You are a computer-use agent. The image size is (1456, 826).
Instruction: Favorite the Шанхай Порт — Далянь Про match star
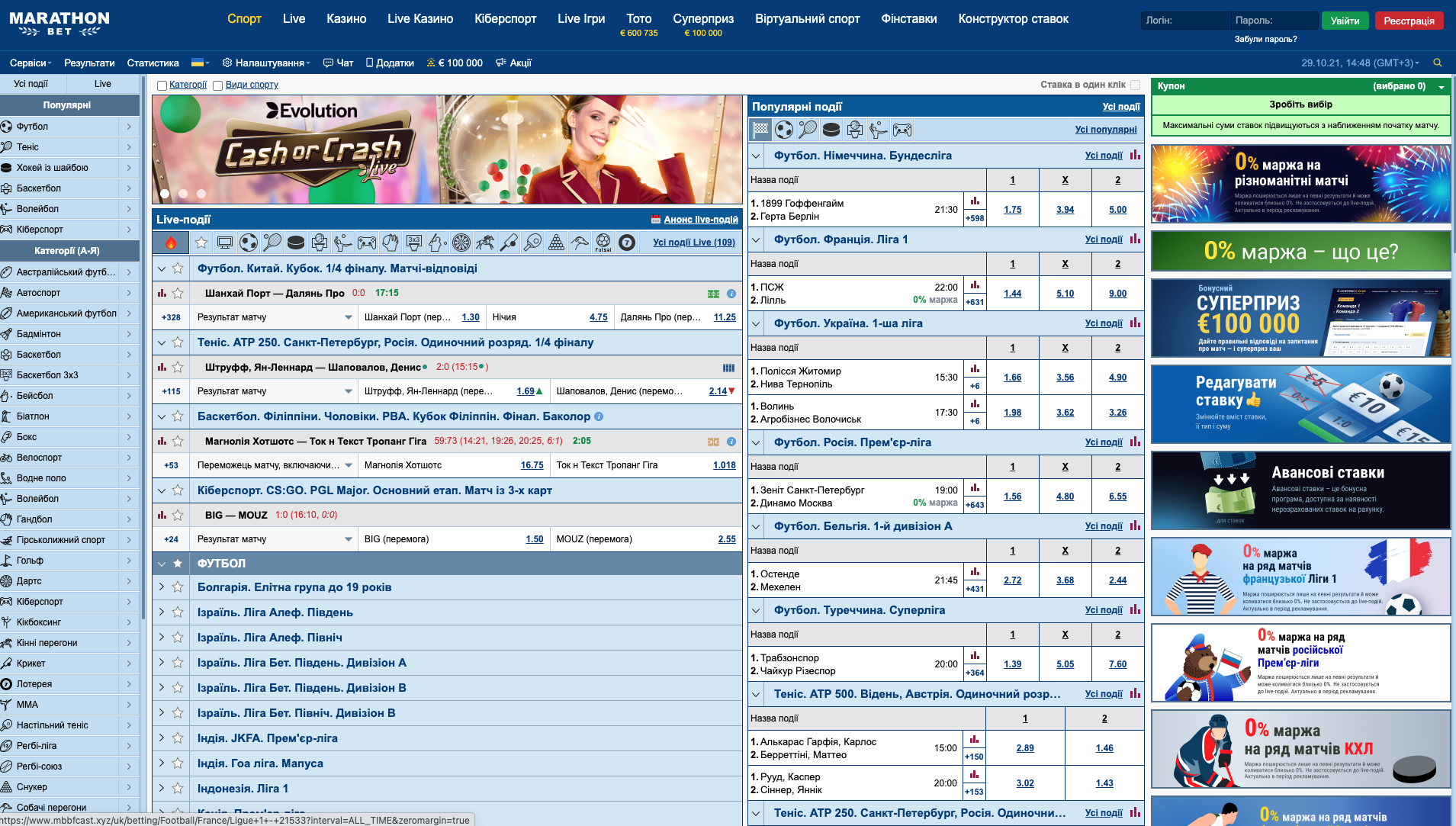tap(178, 293)
